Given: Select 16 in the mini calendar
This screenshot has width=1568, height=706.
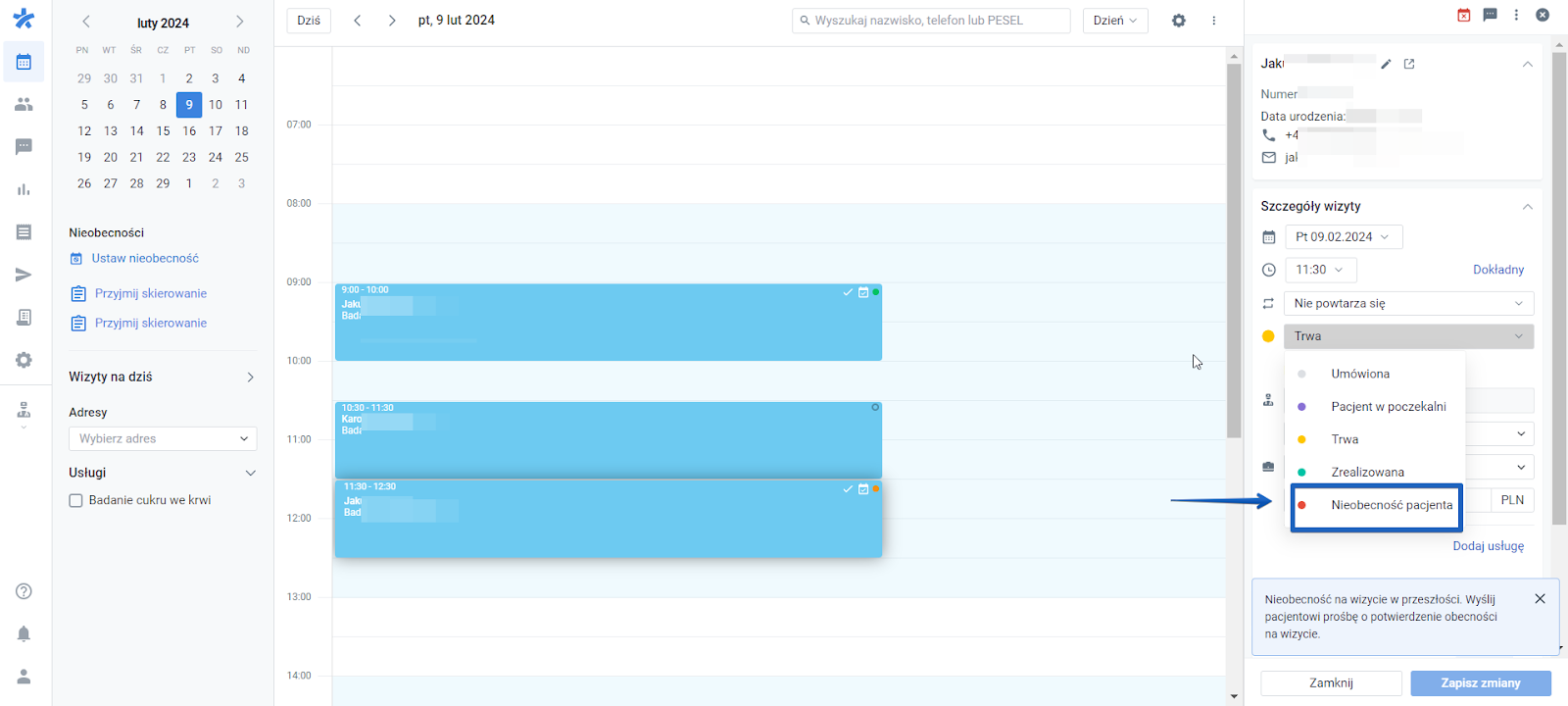Looking at the screenshot, I should click(189, 130).
